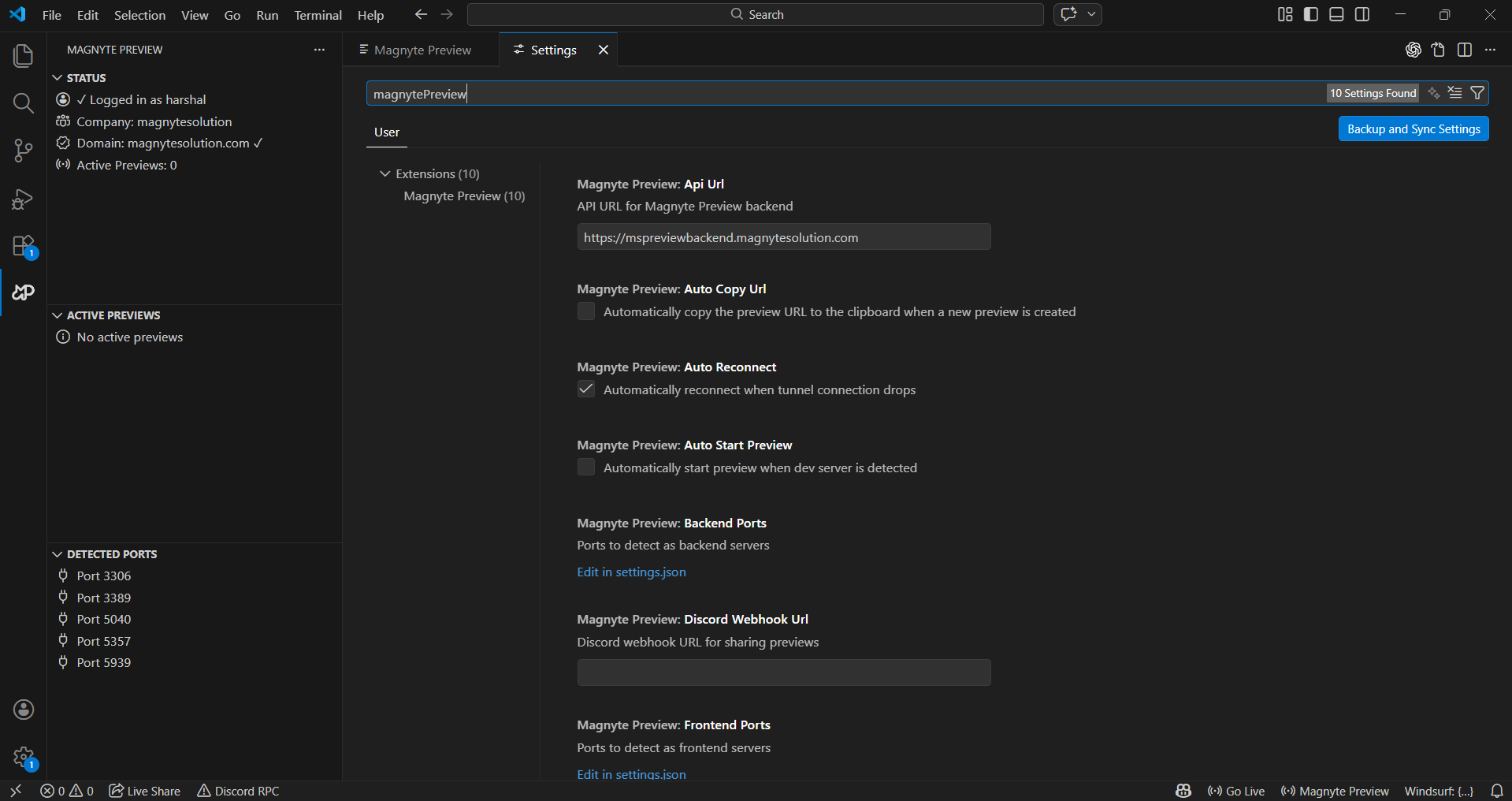
Task: Open the ChatGPT icon in the editor toolbar
Action: coord(1413,49)
